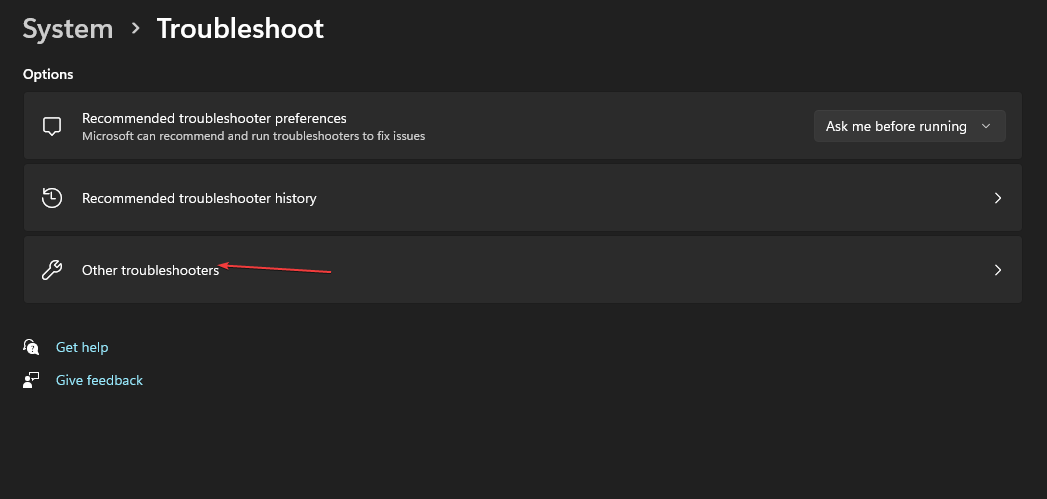Open the Get help link

(82, 347)
